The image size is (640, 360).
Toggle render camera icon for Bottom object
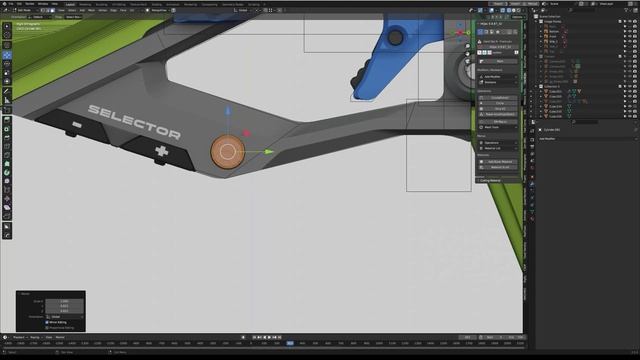(635, 31)
